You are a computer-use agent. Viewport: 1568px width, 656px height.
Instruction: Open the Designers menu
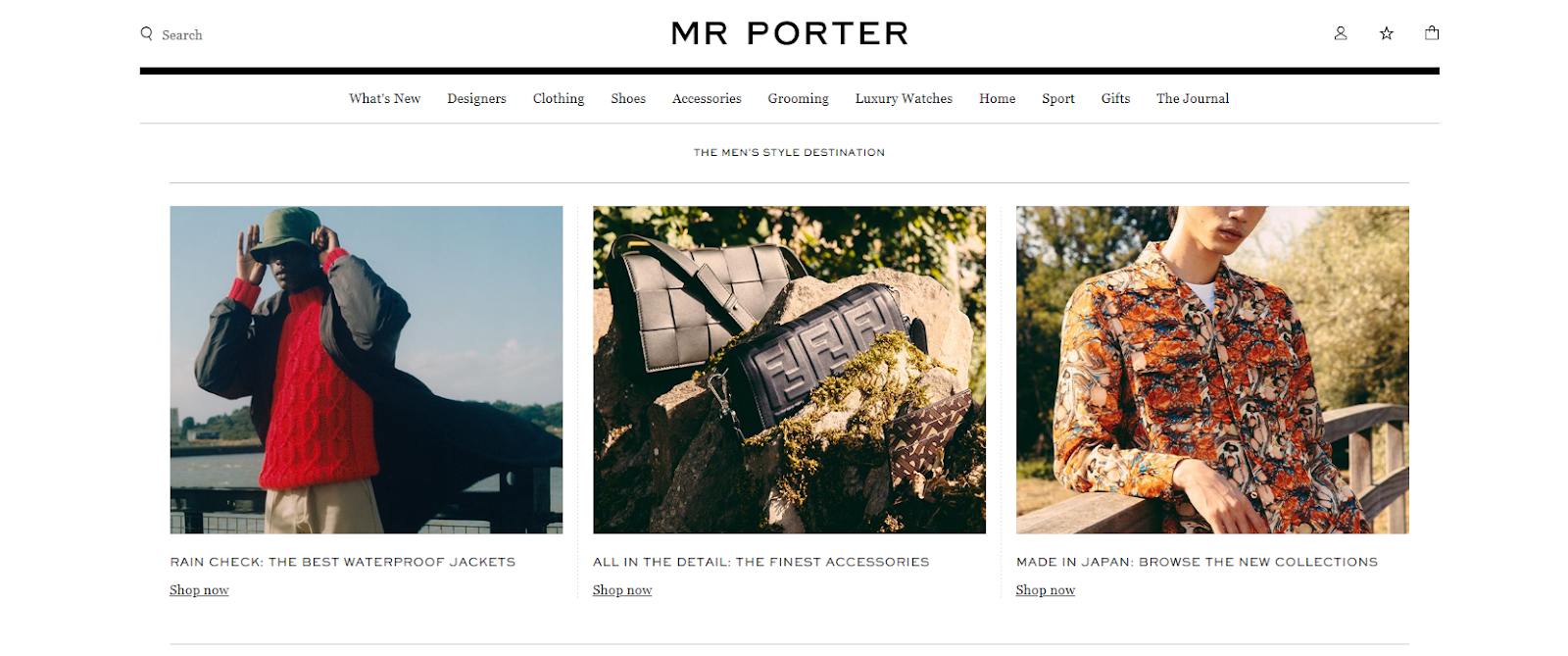coord(476,98)
